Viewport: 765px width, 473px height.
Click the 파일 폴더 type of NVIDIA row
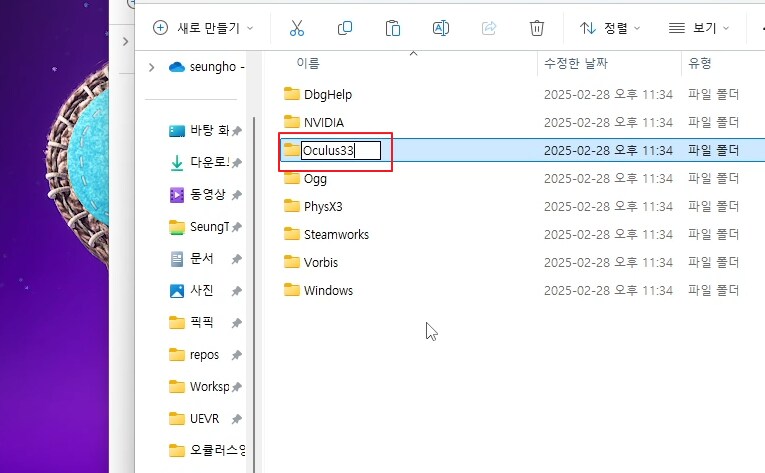click(x=713, y=122)
